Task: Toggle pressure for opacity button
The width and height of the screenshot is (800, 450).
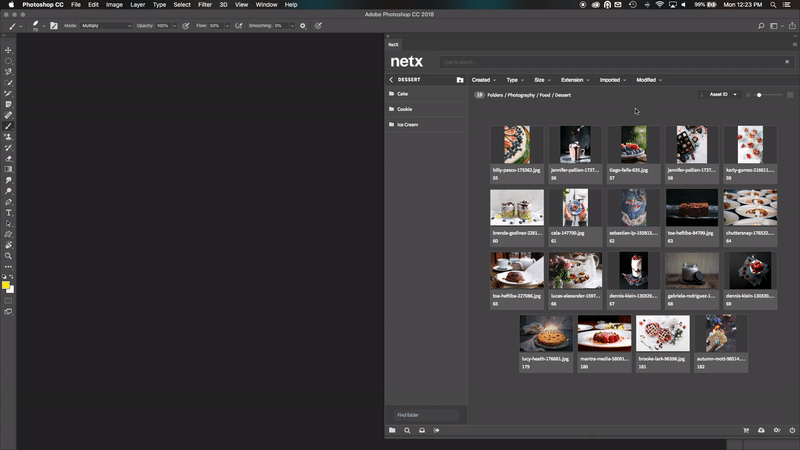Action: click(186, 25)
